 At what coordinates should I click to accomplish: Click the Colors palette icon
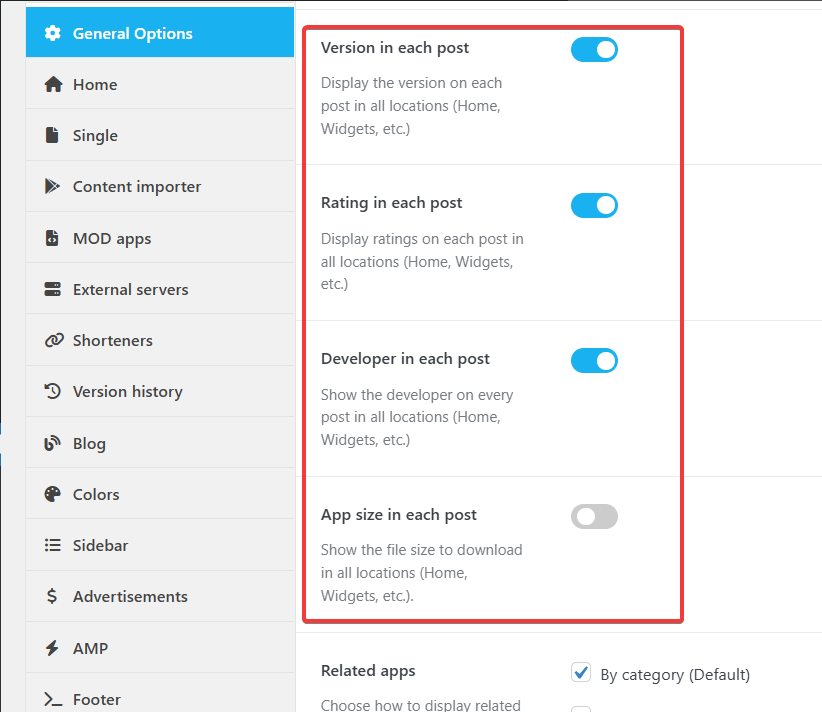coord(53,494)
